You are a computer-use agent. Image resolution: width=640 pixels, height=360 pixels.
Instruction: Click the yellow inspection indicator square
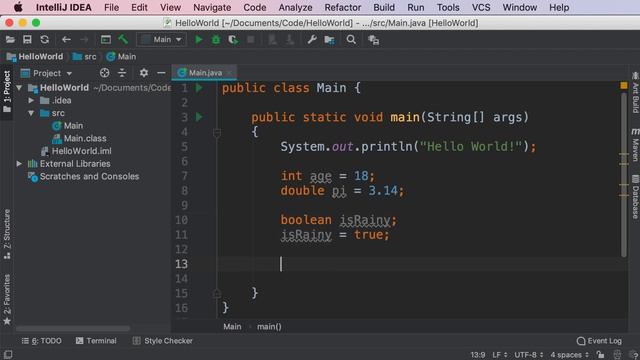pyautogui.click(x=624, y=85)
